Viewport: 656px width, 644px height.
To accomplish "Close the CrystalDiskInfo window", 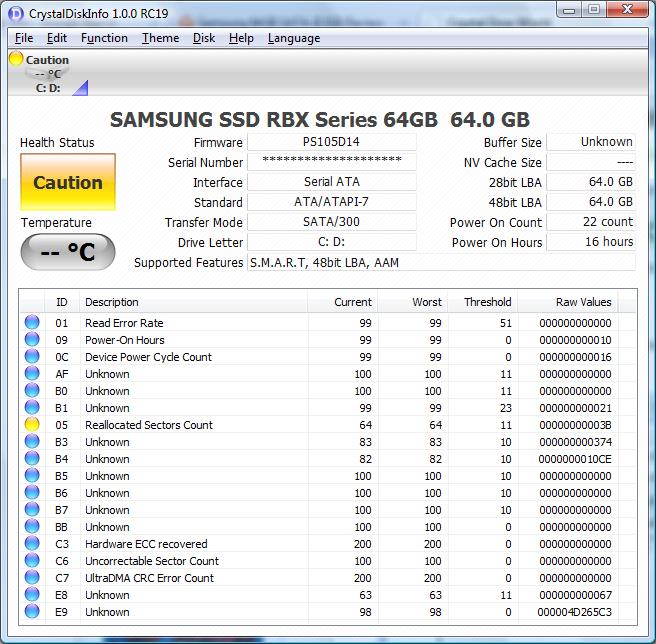I will coord(627,10).
